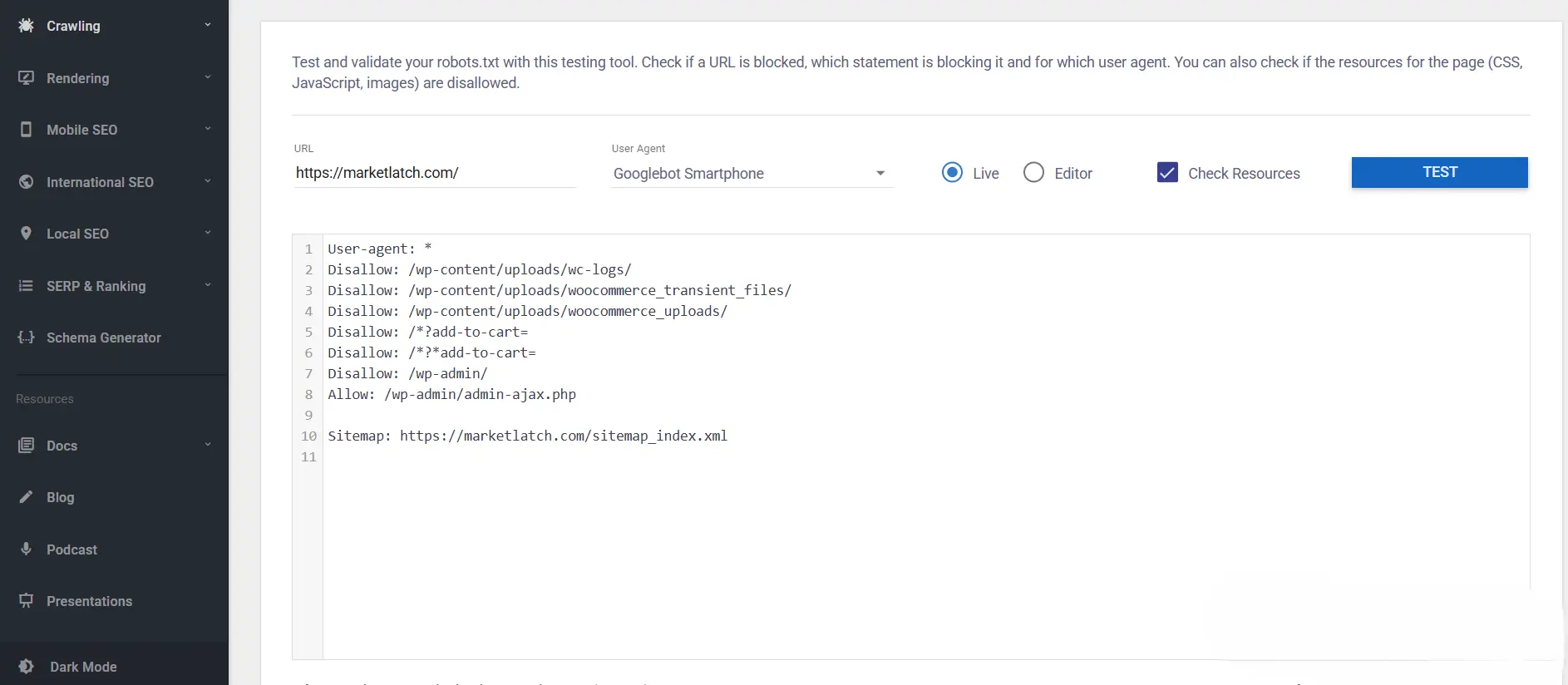1568x685 pixels.
Task: Click the woocommerce_uploads Disallow line
Action: (527, 311)
